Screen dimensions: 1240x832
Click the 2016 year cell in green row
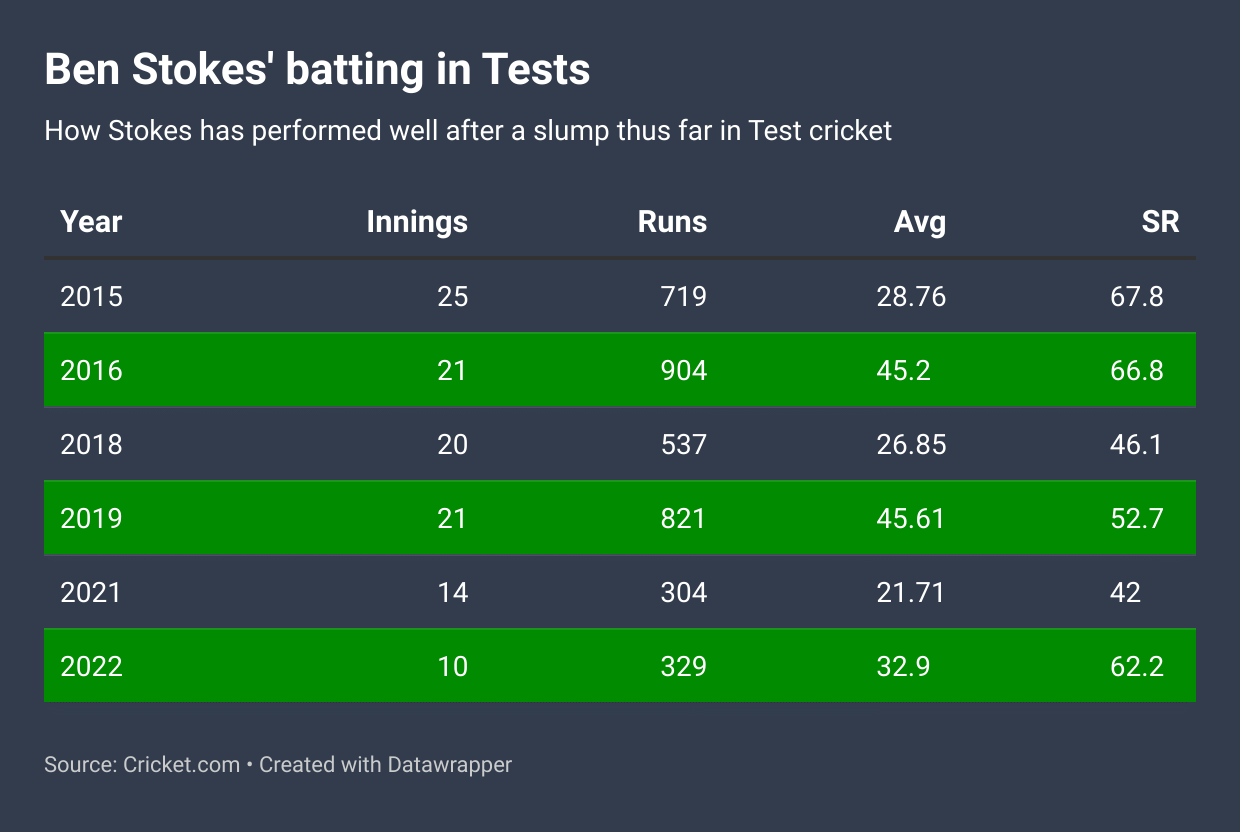coord(91,370)
